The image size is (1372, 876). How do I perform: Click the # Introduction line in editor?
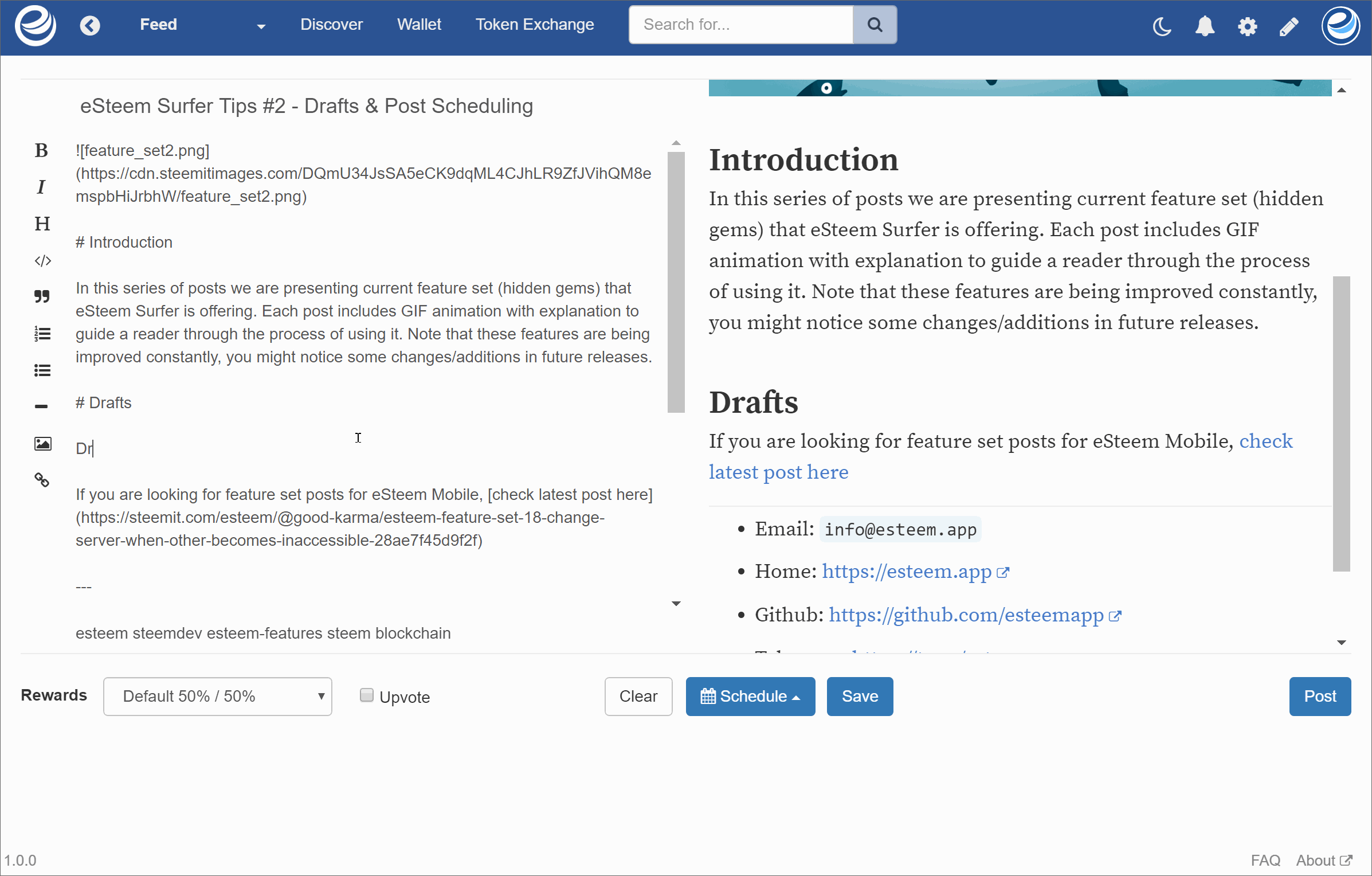124,243
